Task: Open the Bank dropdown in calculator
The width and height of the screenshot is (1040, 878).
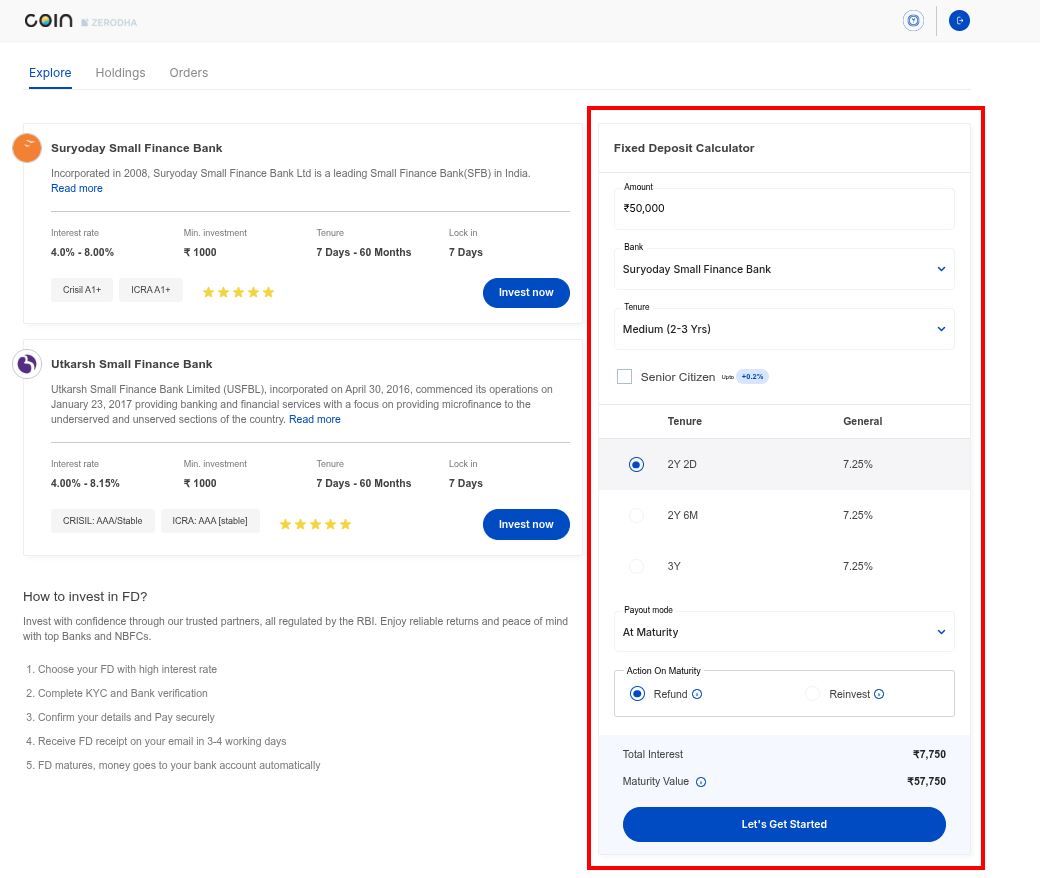Action: [783, 269]
